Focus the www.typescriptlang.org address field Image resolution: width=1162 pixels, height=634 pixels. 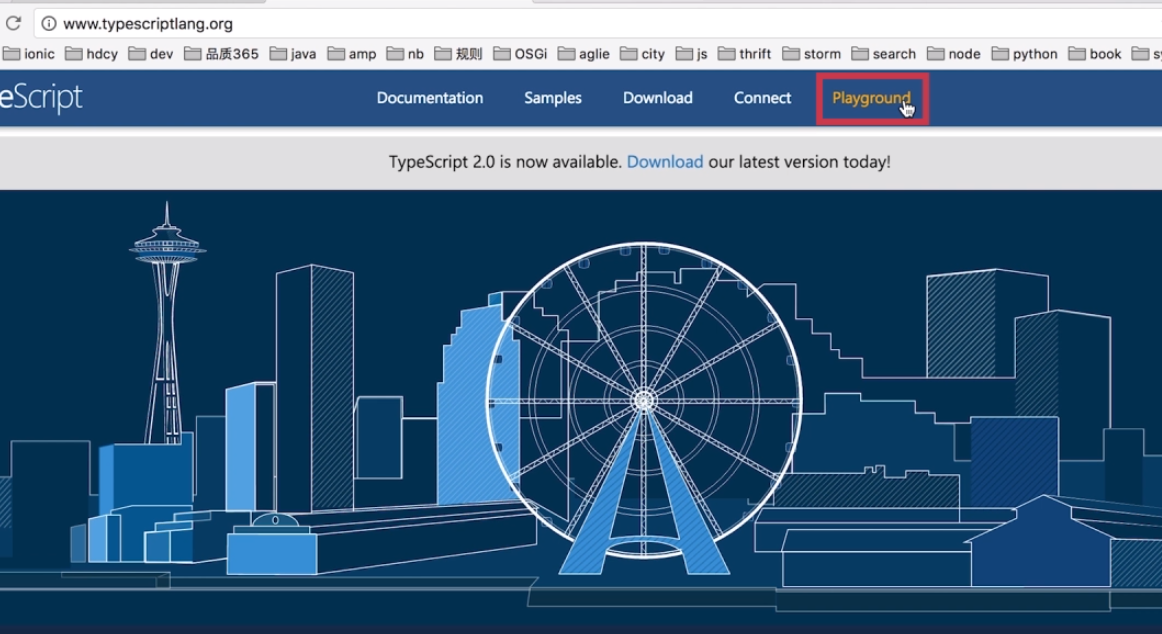(597, 24)
